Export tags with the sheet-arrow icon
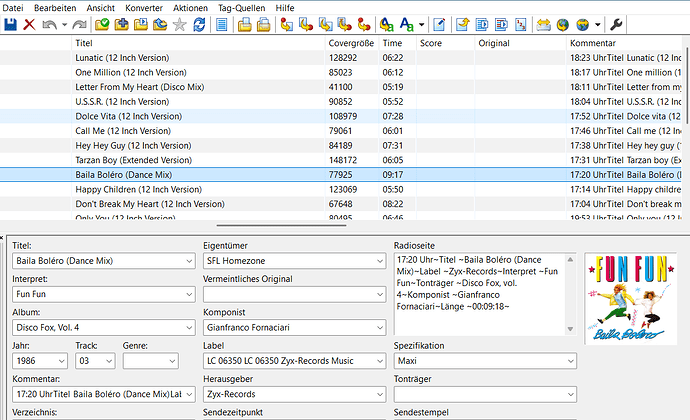The width and height of the screenshot is (690, 420). pyautogui.click(x=462, y=25)
